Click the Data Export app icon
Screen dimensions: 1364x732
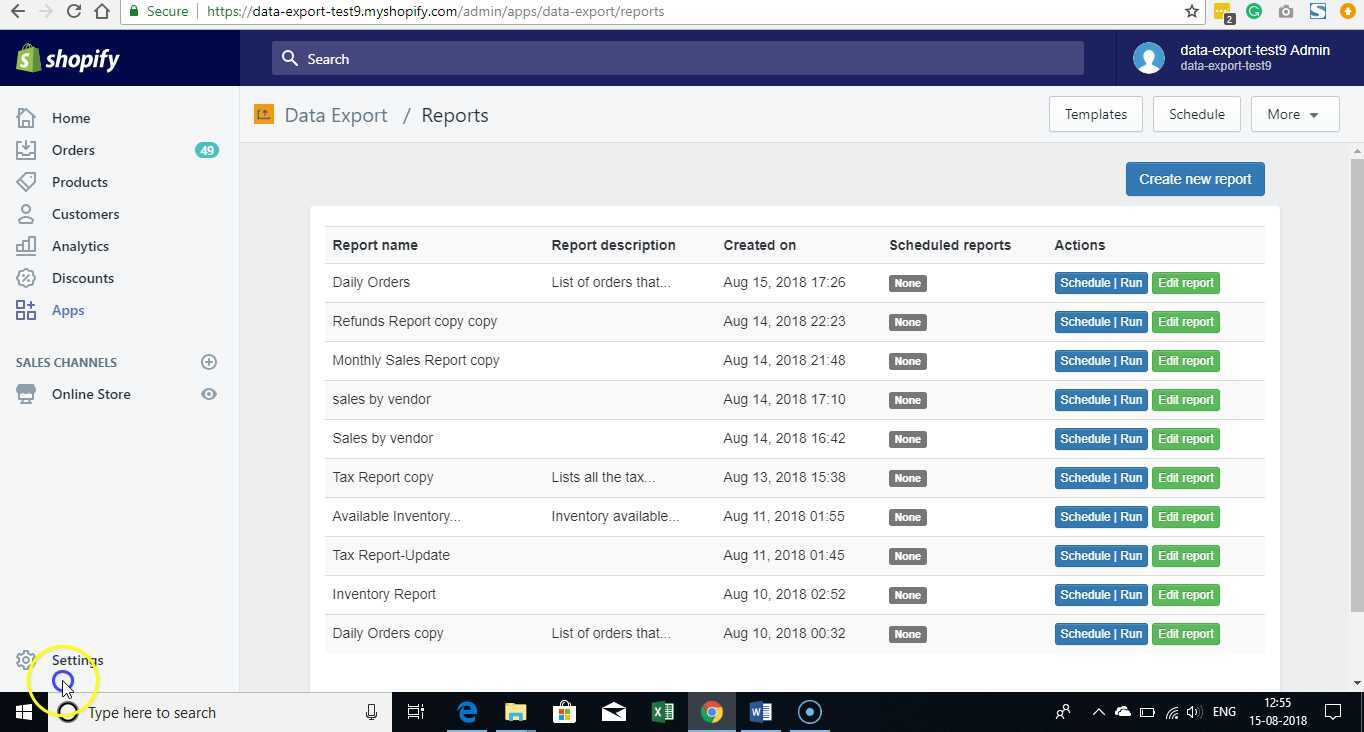point(263,114)
